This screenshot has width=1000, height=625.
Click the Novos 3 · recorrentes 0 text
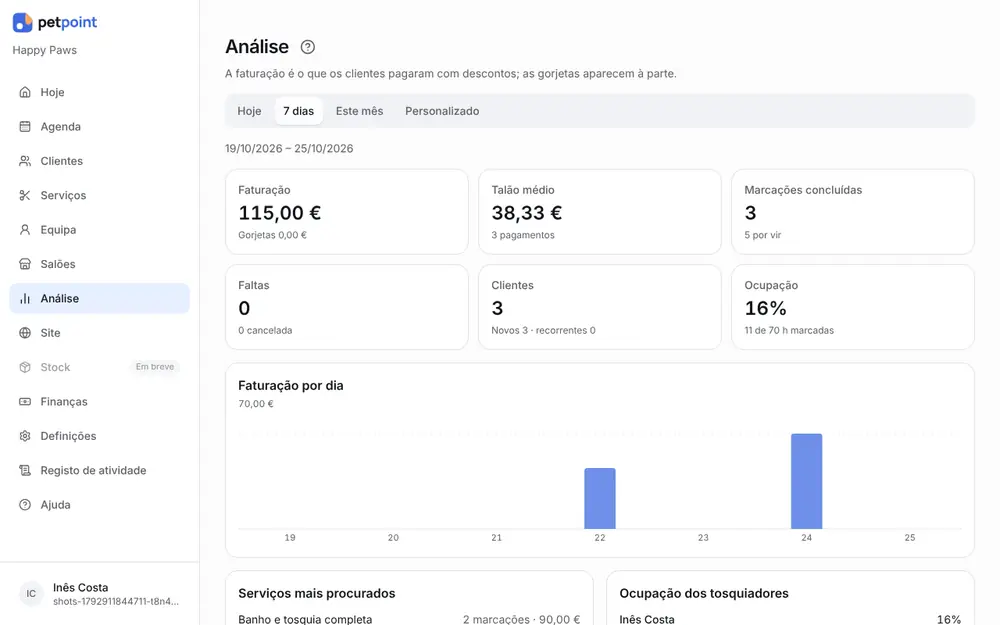coord(543,330)
